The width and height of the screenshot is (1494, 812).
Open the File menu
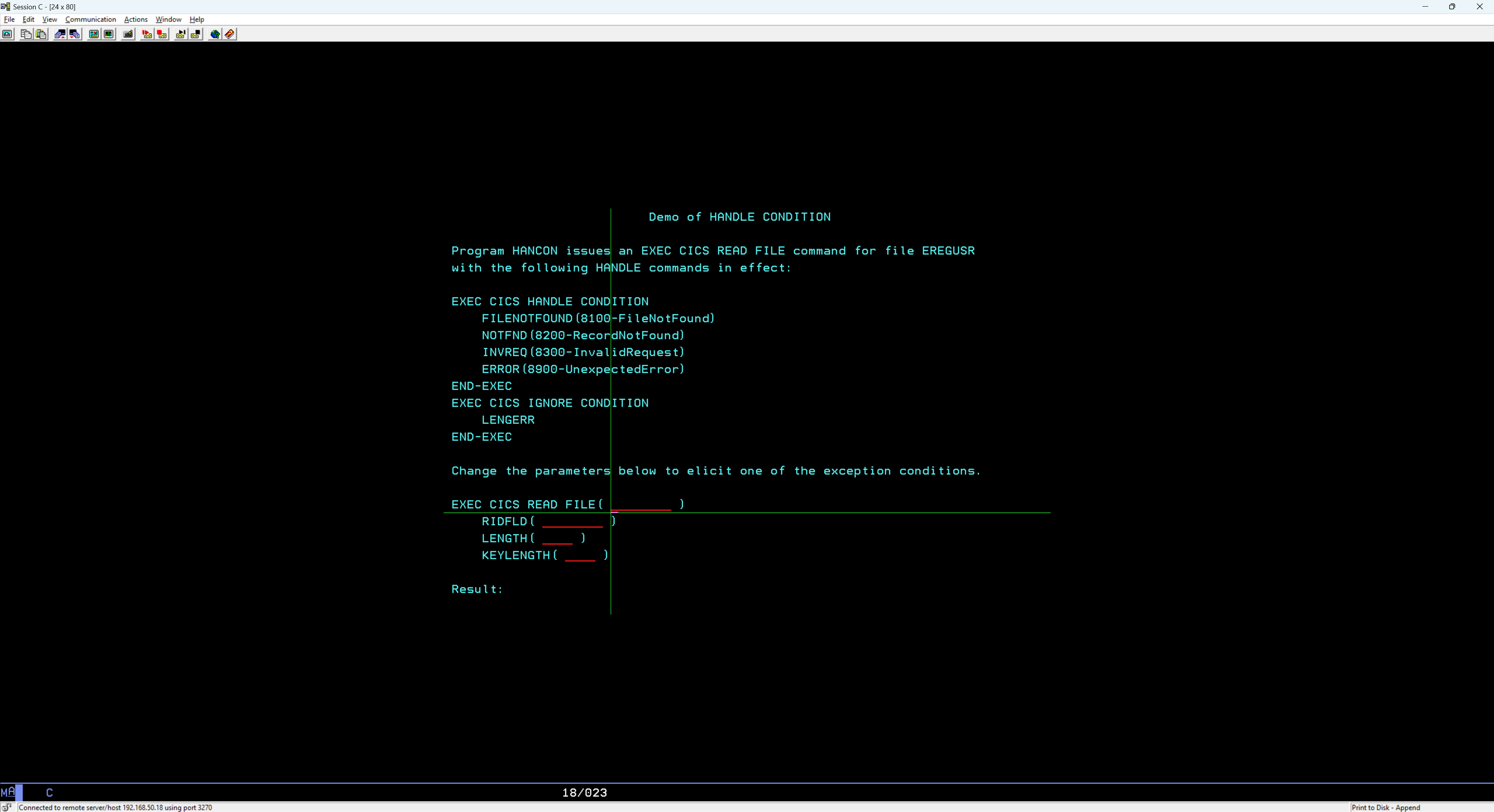[9, 19]
